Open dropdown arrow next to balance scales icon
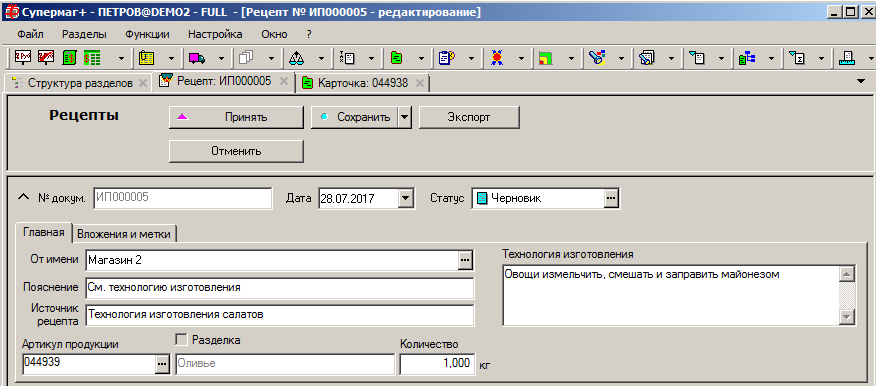Image resolution: width=876 pixels, height=386 pixels. pyautogui.click(x=321, y=58)
